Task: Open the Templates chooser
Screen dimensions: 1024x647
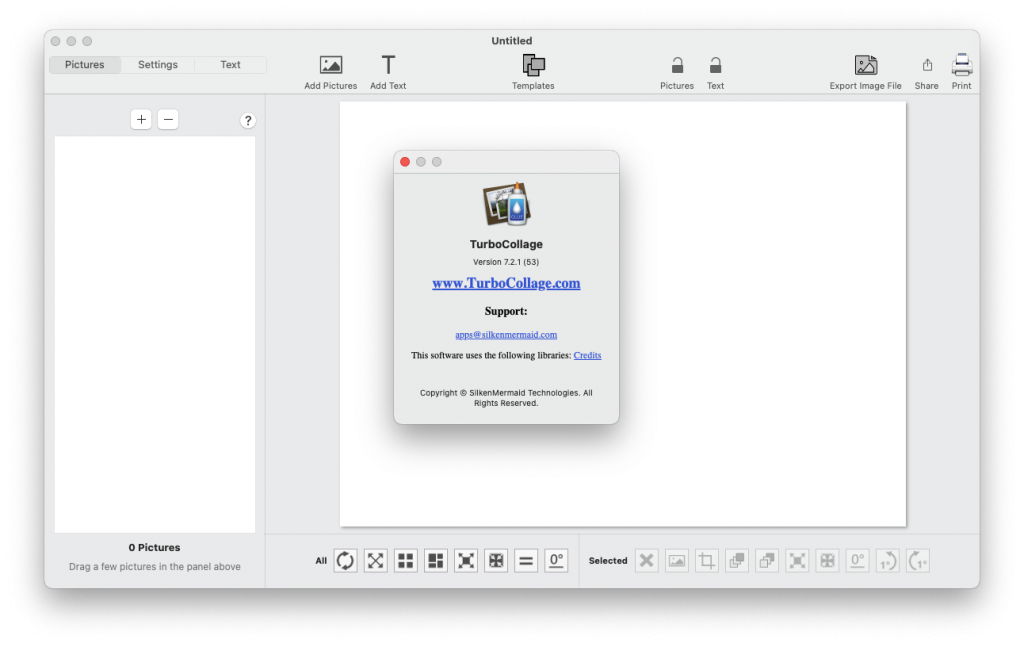Action: 533,65
